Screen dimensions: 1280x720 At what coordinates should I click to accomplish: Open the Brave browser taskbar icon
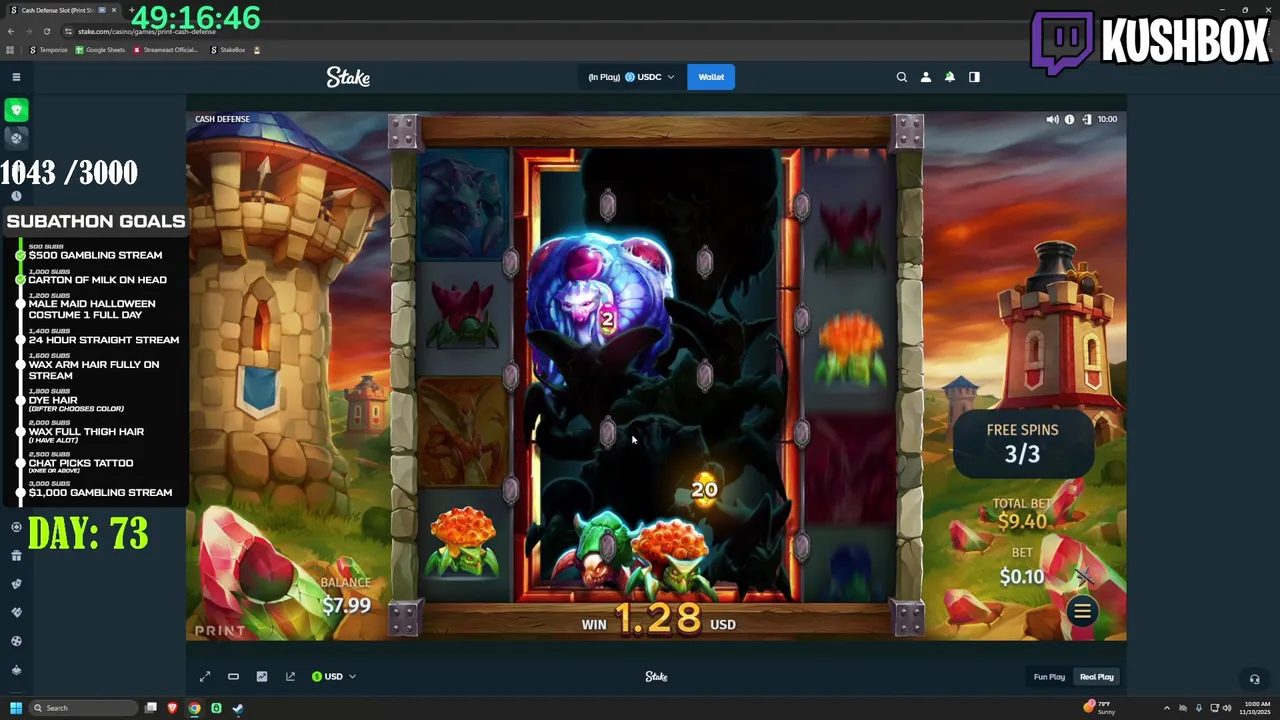click(x=173, y=708)
